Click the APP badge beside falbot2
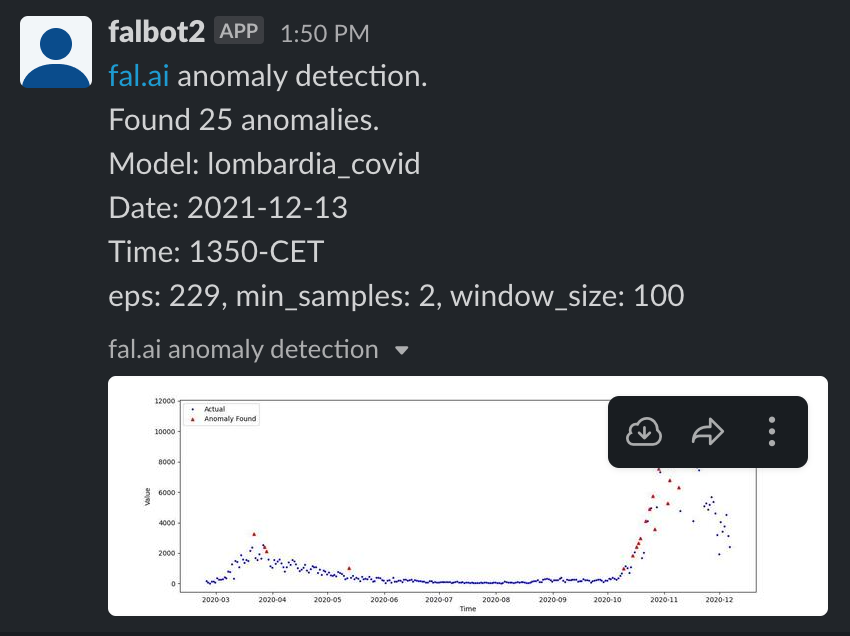 239,30
